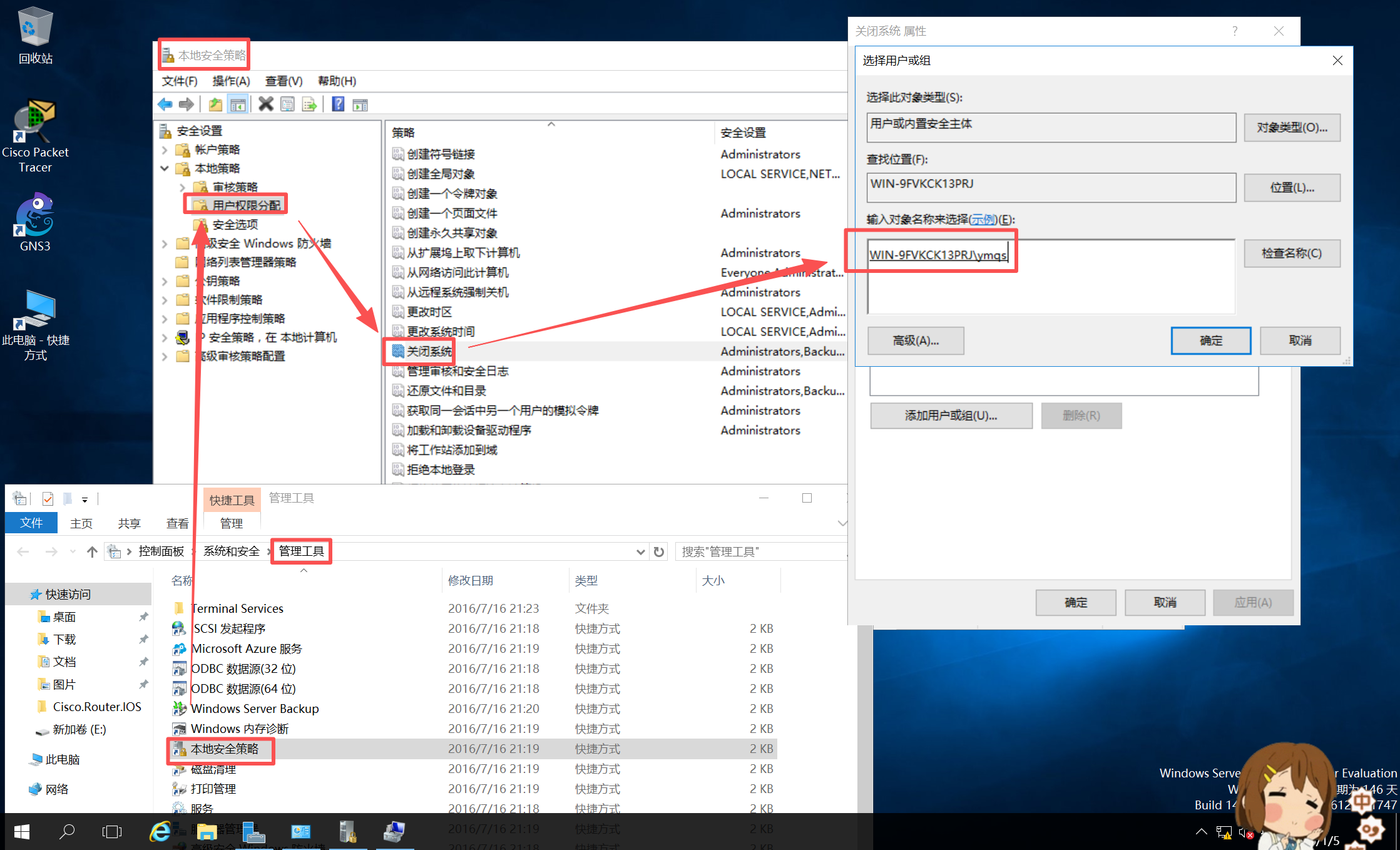The image size is (1400, 850).
Task: Open the 操作(A) menu
Action: pos(231,81)
